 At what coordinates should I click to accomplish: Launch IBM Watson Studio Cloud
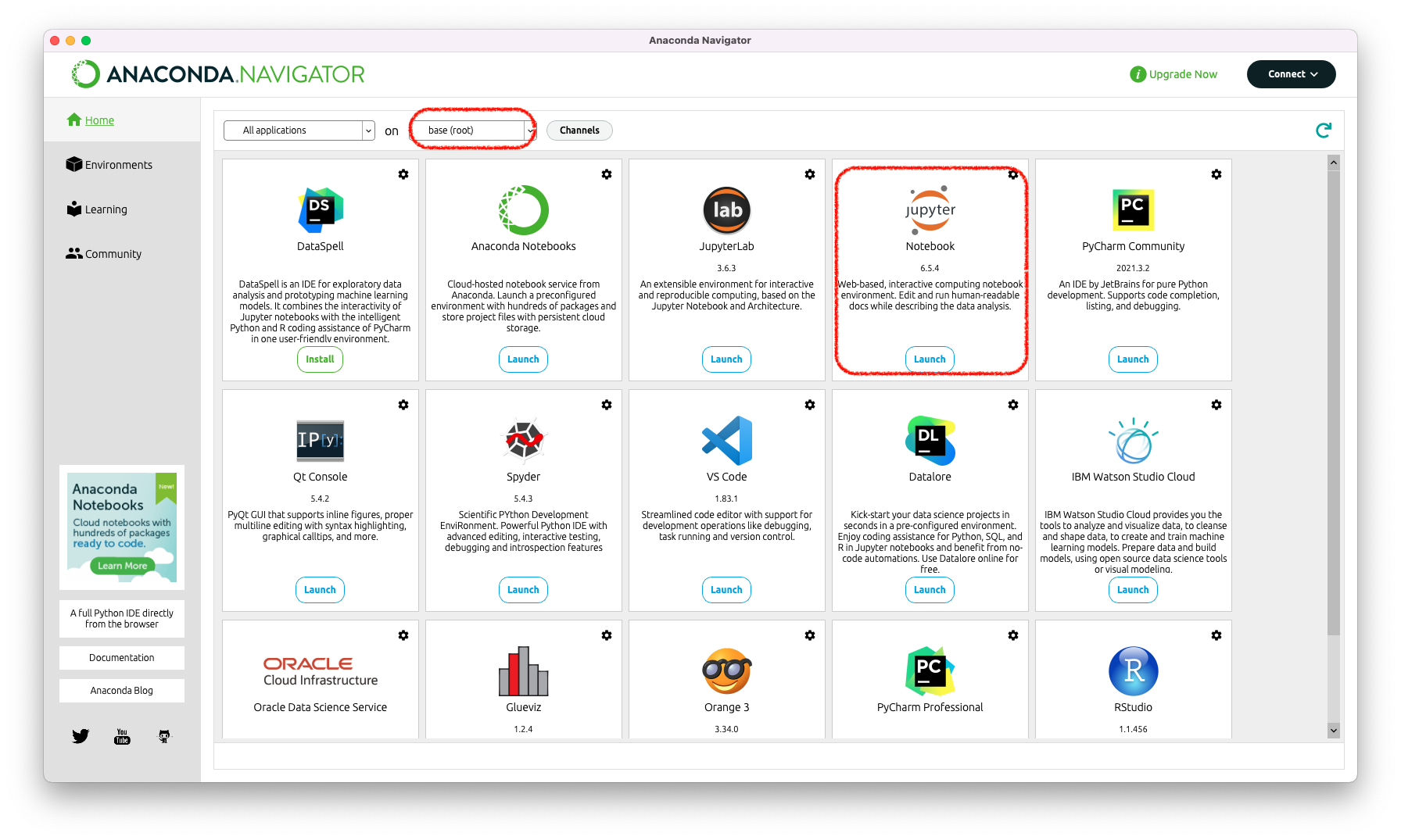click(1134, 590)
